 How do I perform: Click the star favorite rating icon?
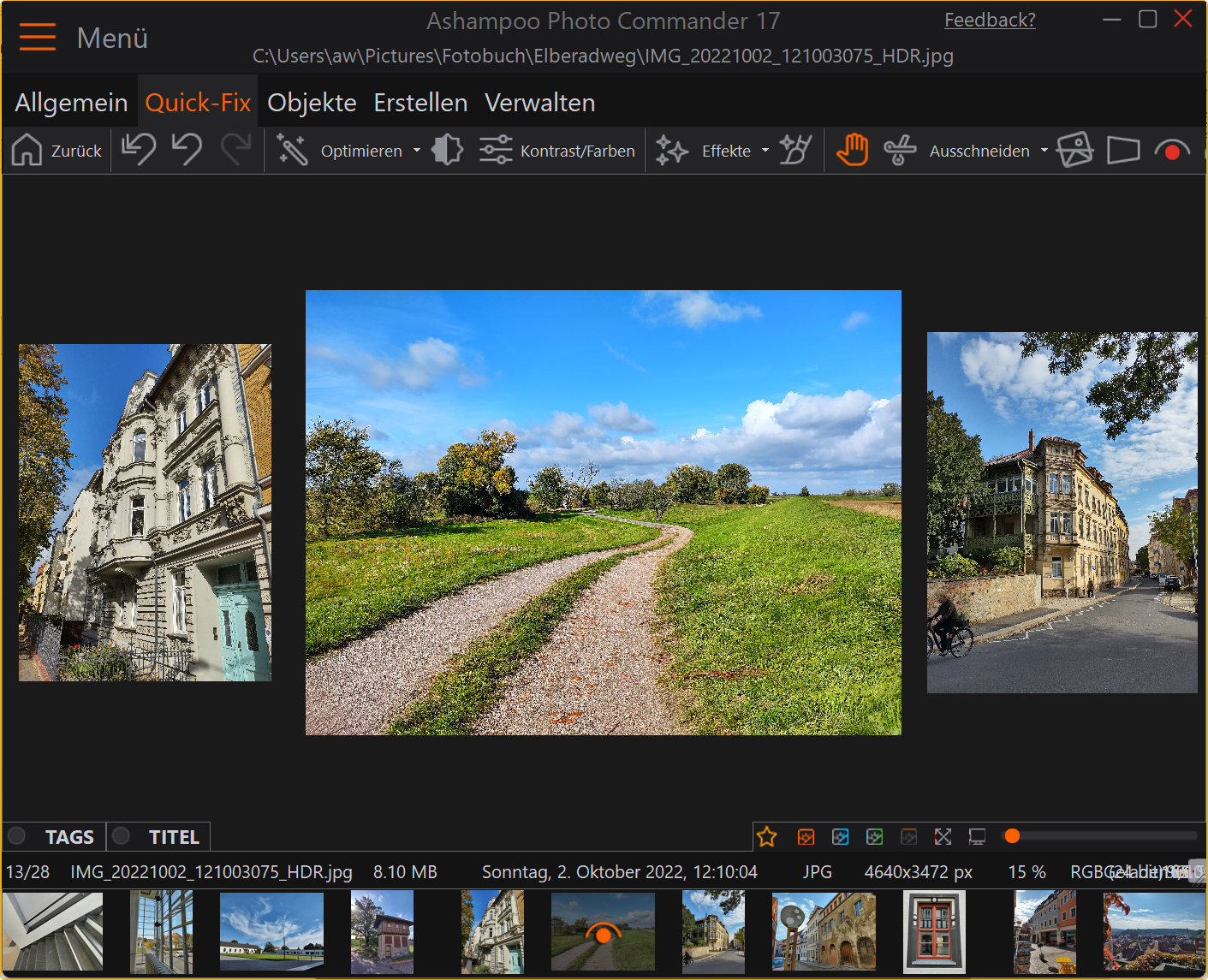point(766,836)
